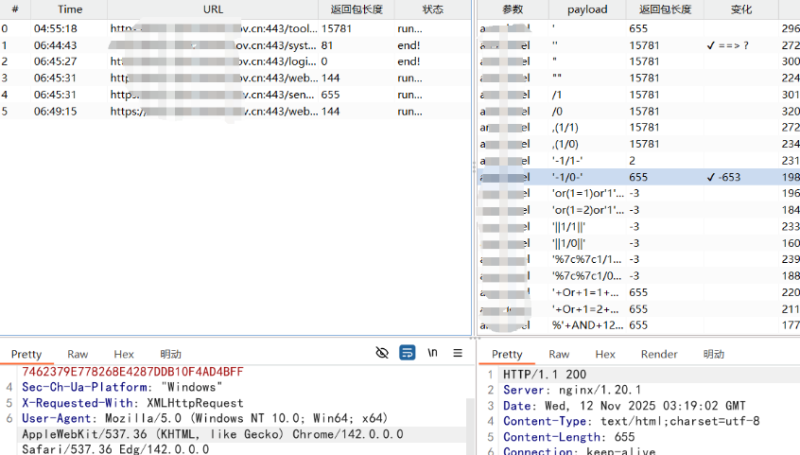
Task: Click the Content-Length: 655 response line
Action: click(569, 437)
